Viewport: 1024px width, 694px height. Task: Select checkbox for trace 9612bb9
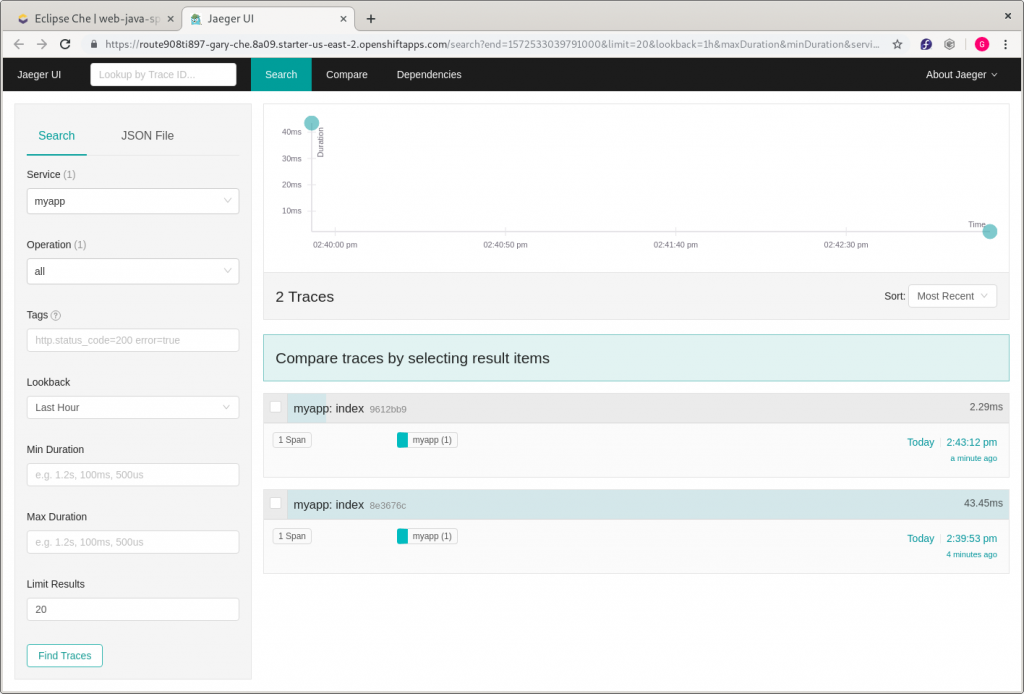pos(276,407)
